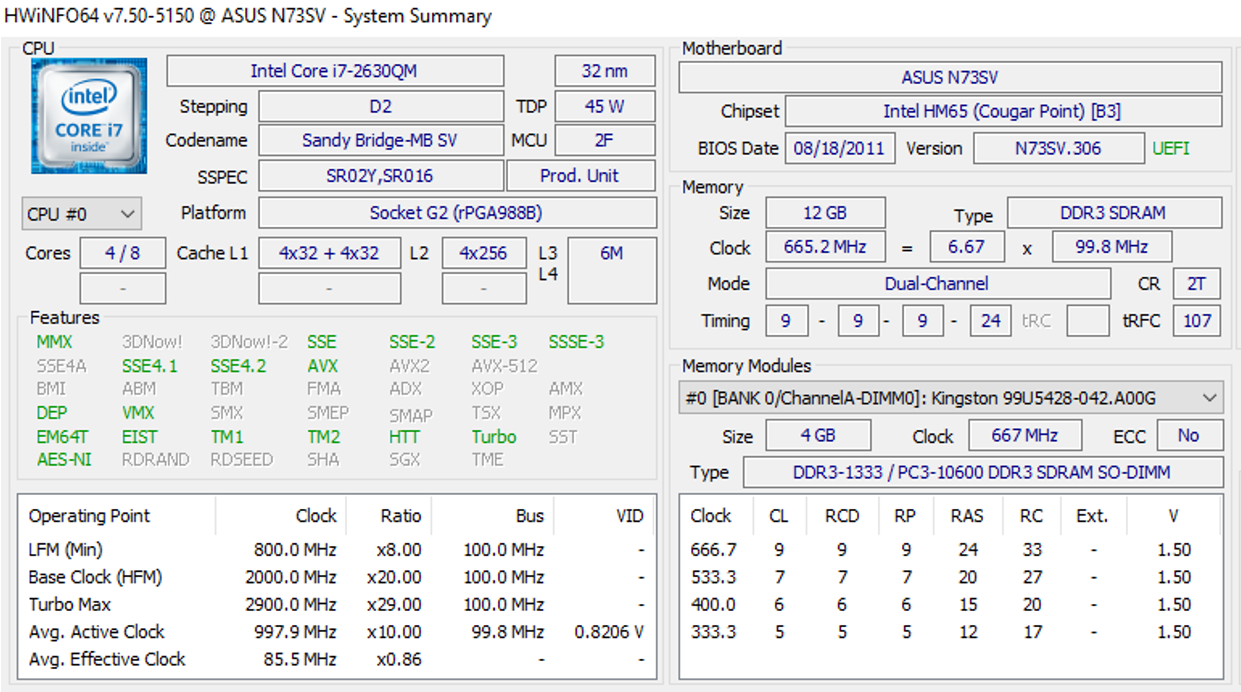Screen dimensions: 1241x692
Task: Select the DDR3-1333 / PC3-10600 module type field
Action: 982,472
